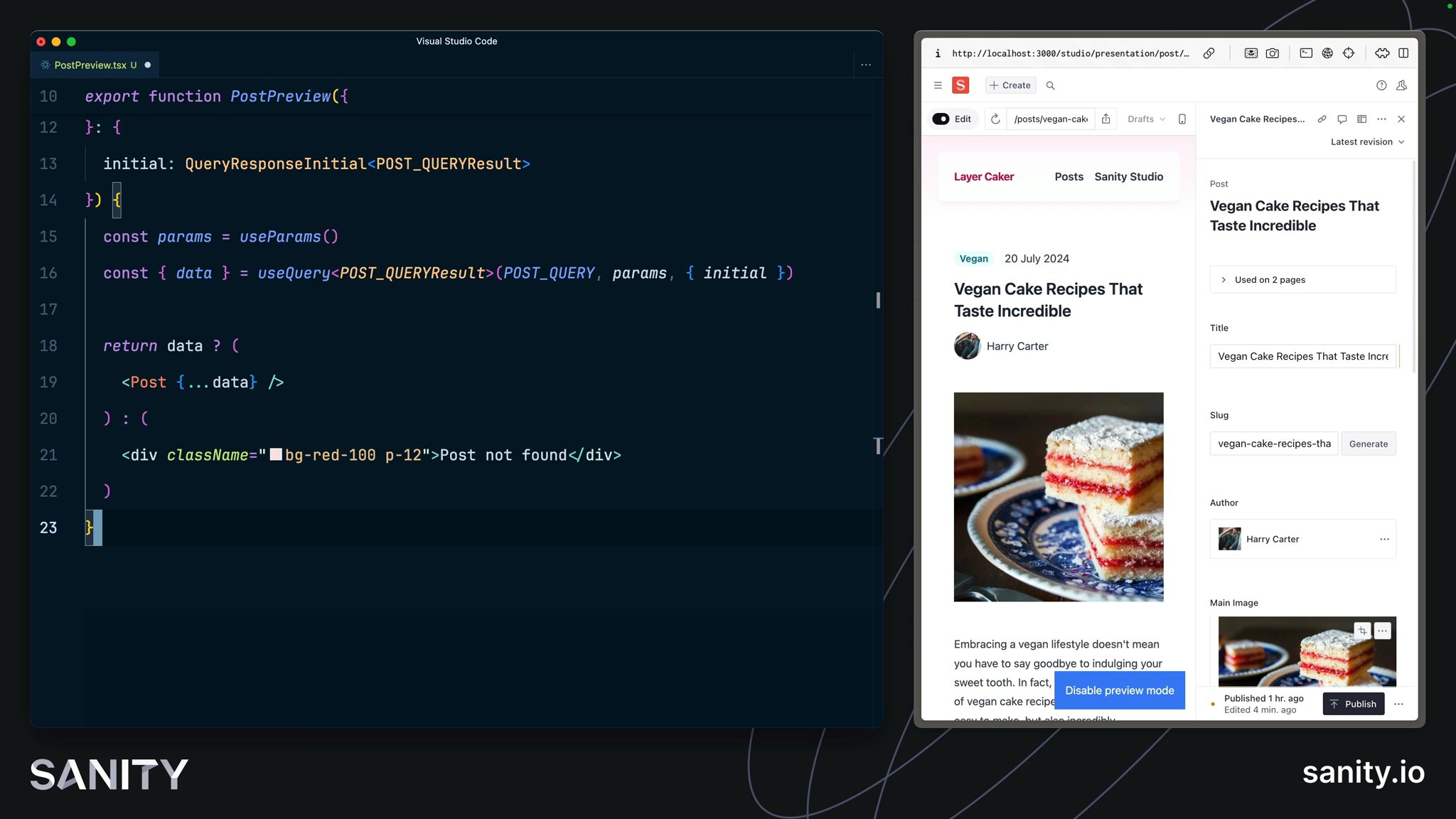Click the Publish button
The height and width of the screenshot is (819, 1456).
(1353, 704)
